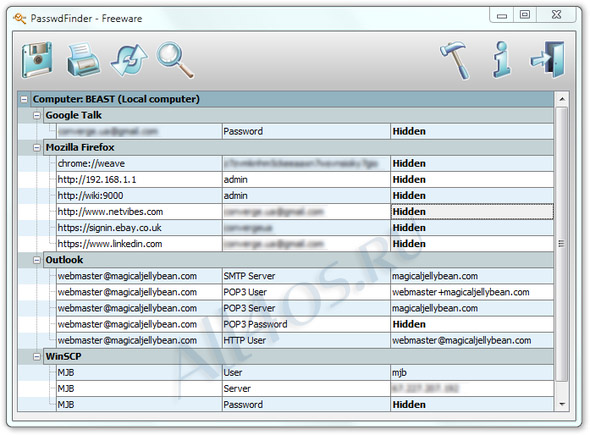Select the Outlook header label
590x435 pixels.
point(64,260)
